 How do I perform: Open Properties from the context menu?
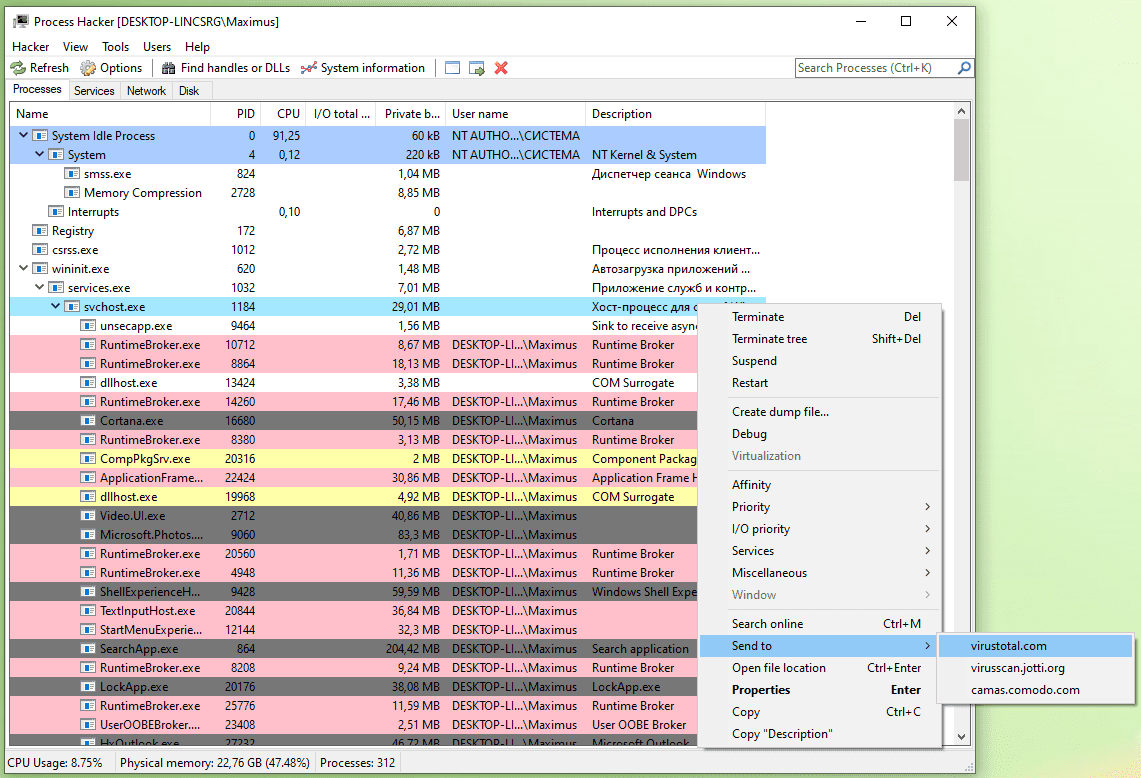tap(820, 690)
